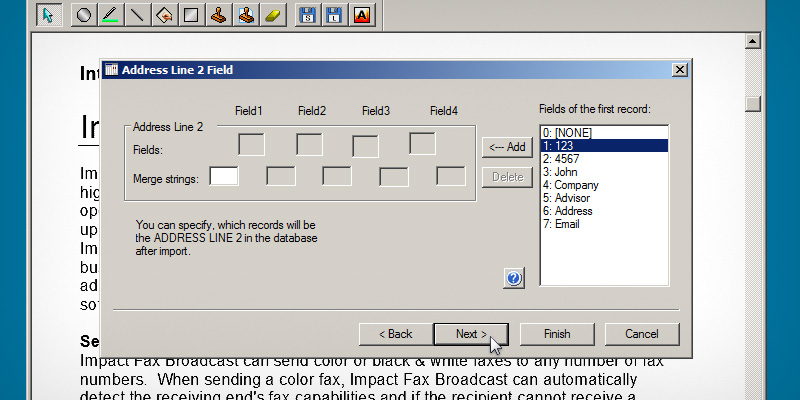The width and height of the screenshot is (800, 400).
Task: Open help with the blue question icon
Action: (x=514, y=279)
